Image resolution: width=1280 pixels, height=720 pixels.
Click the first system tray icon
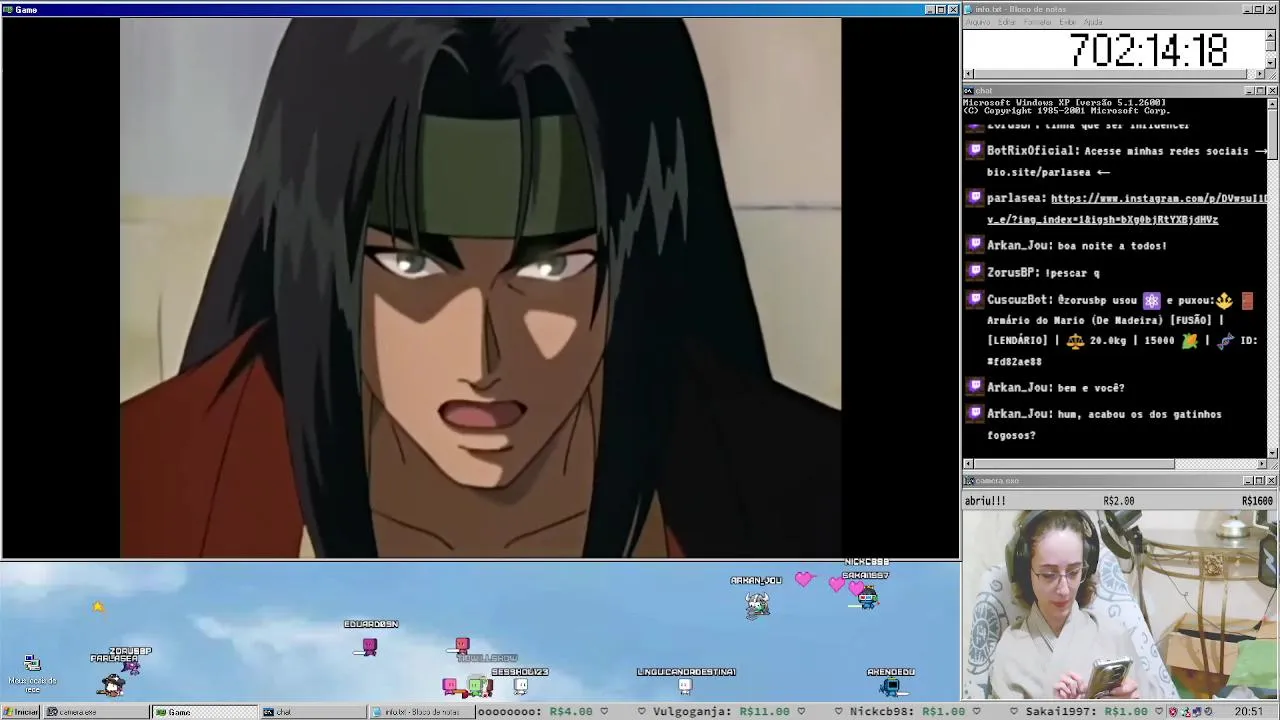(1174, 712)
